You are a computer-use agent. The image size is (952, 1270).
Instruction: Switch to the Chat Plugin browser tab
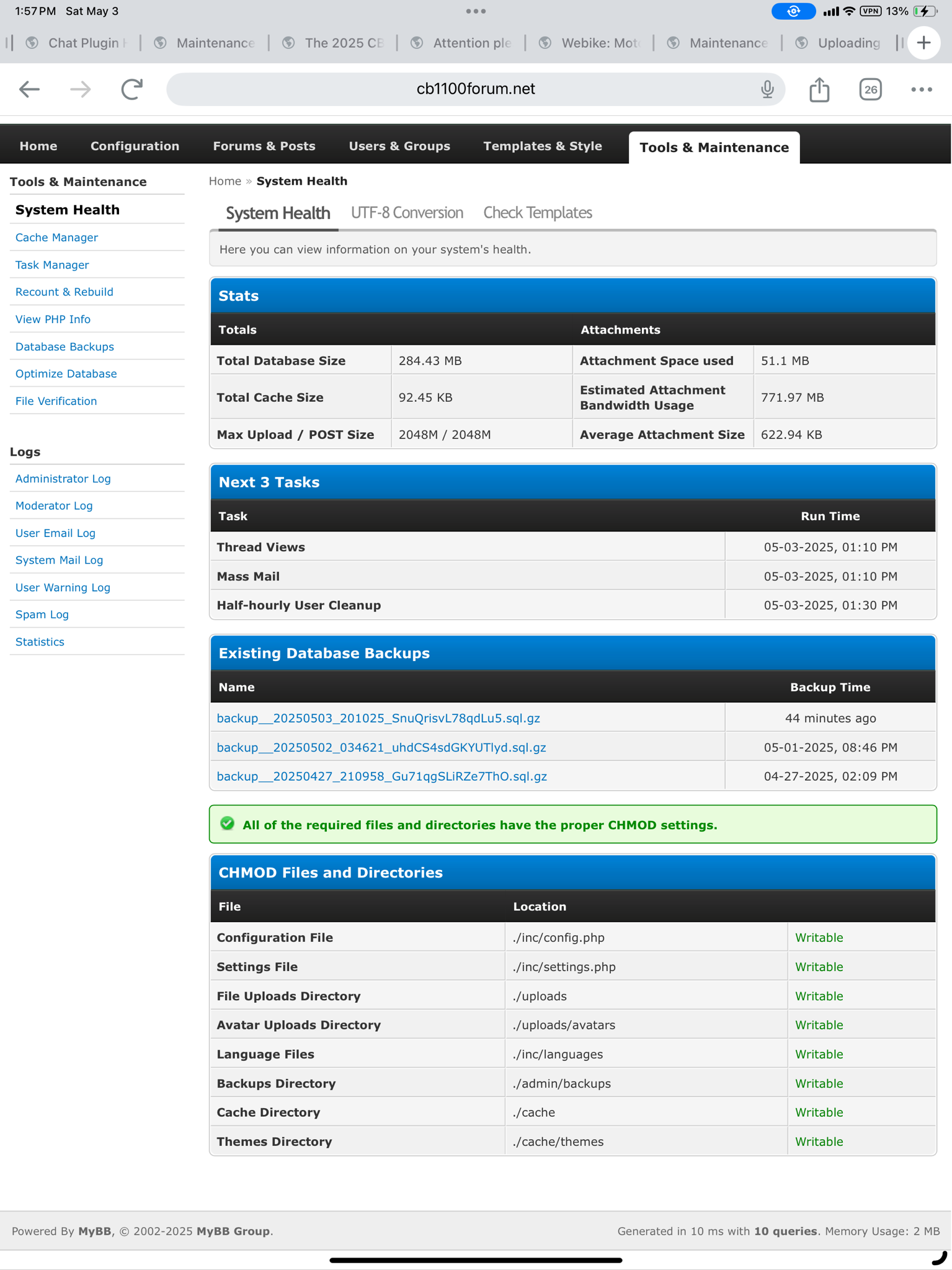pos(77,43)
